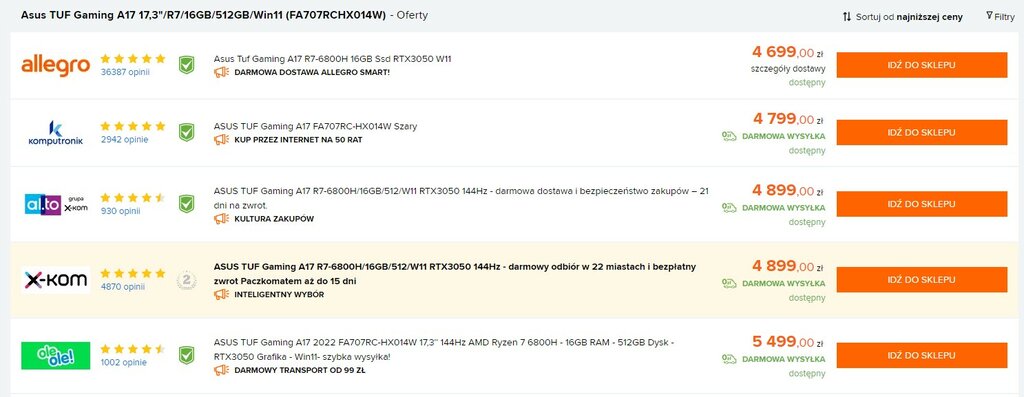Click x-kom five-star rating
The height and width of the screenshot is (397, 1024).
133,273
